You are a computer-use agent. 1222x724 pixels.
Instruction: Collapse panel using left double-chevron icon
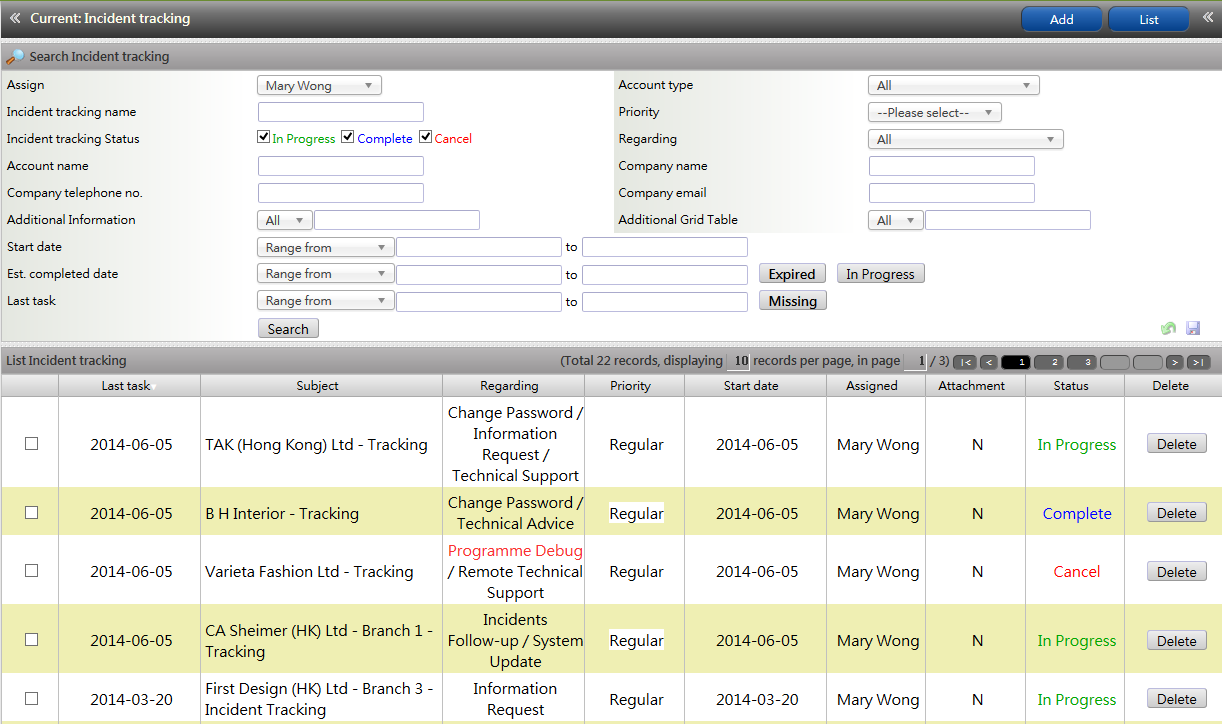tap(15, 18)
